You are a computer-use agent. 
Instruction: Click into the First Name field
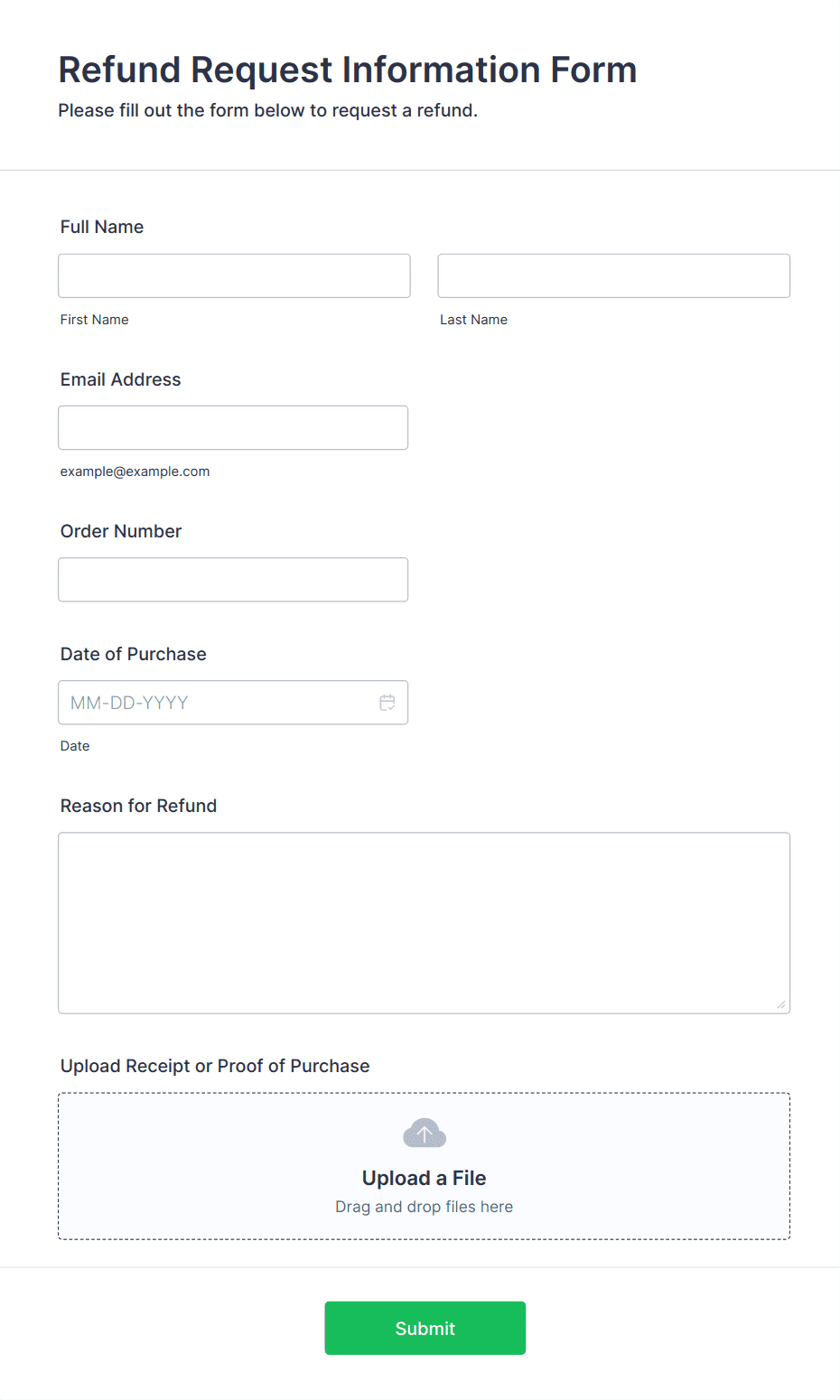pyautogui.click(x=234, y=275)
